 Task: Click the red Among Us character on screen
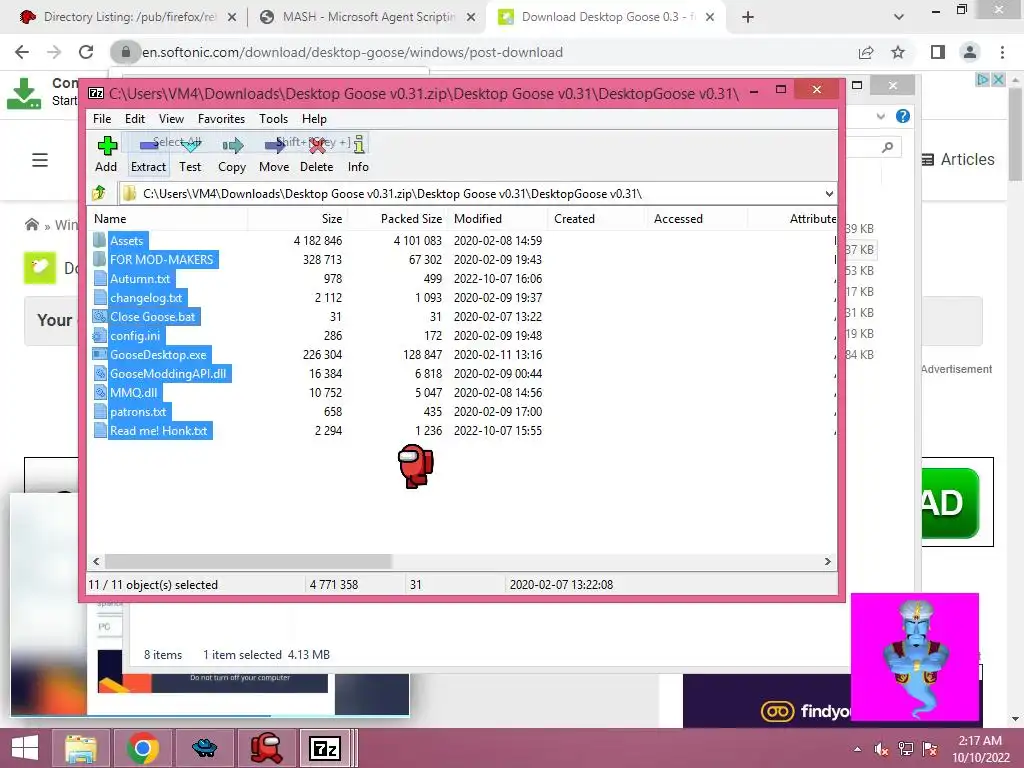[415, 466]
